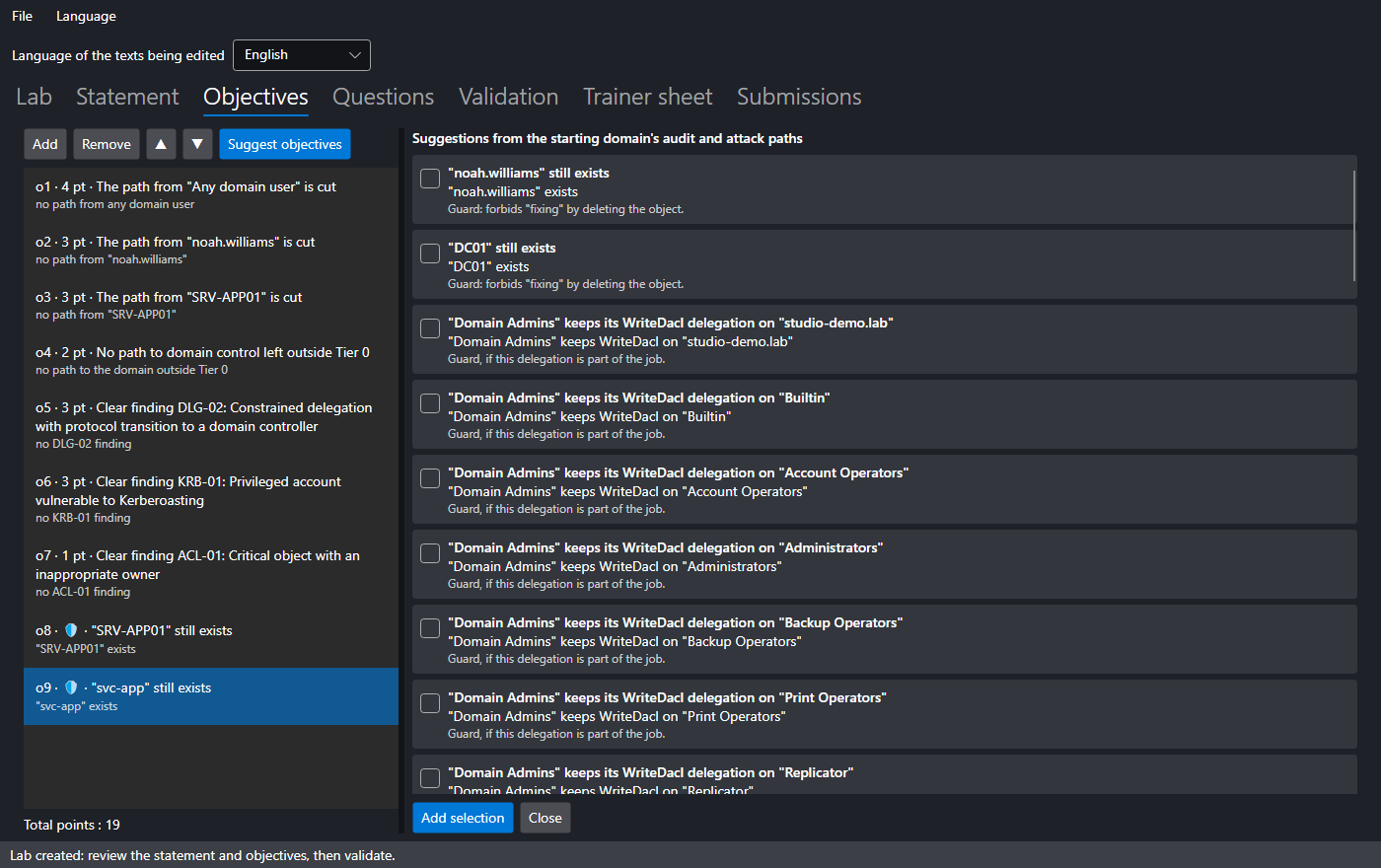Viewport: 1381px width, 868px height.
Task: Move objective up with the up arrow
Action: click(161, 144)
